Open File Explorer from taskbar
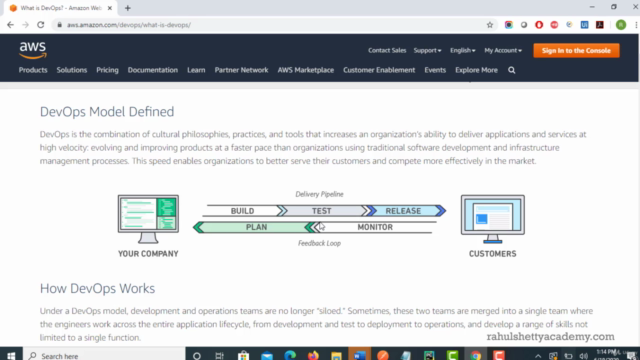The width and height of the screenshot is (640, 360). point(336,356)
